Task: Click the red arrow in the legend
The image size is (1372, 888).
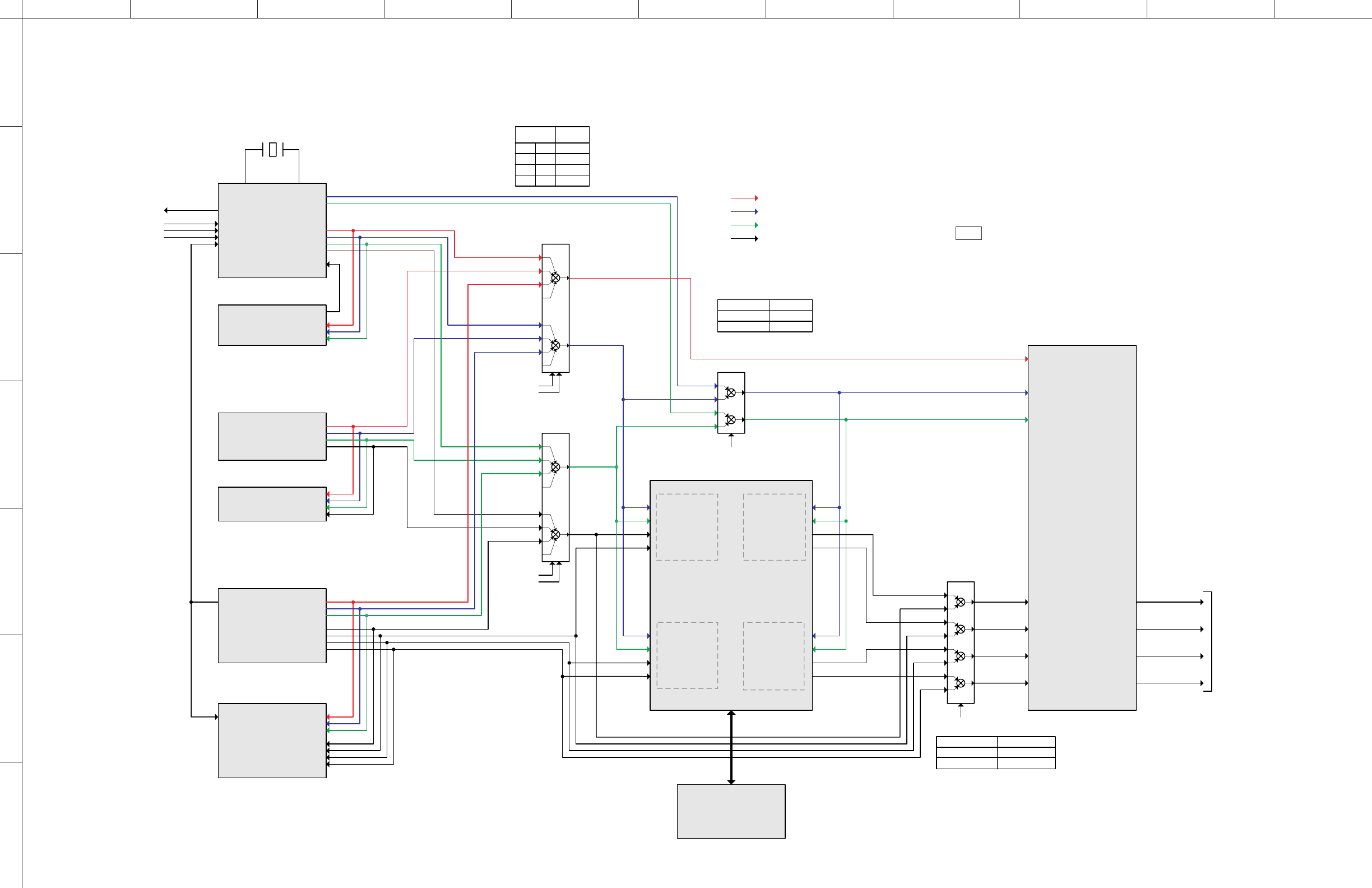Action: click(744, 198)
